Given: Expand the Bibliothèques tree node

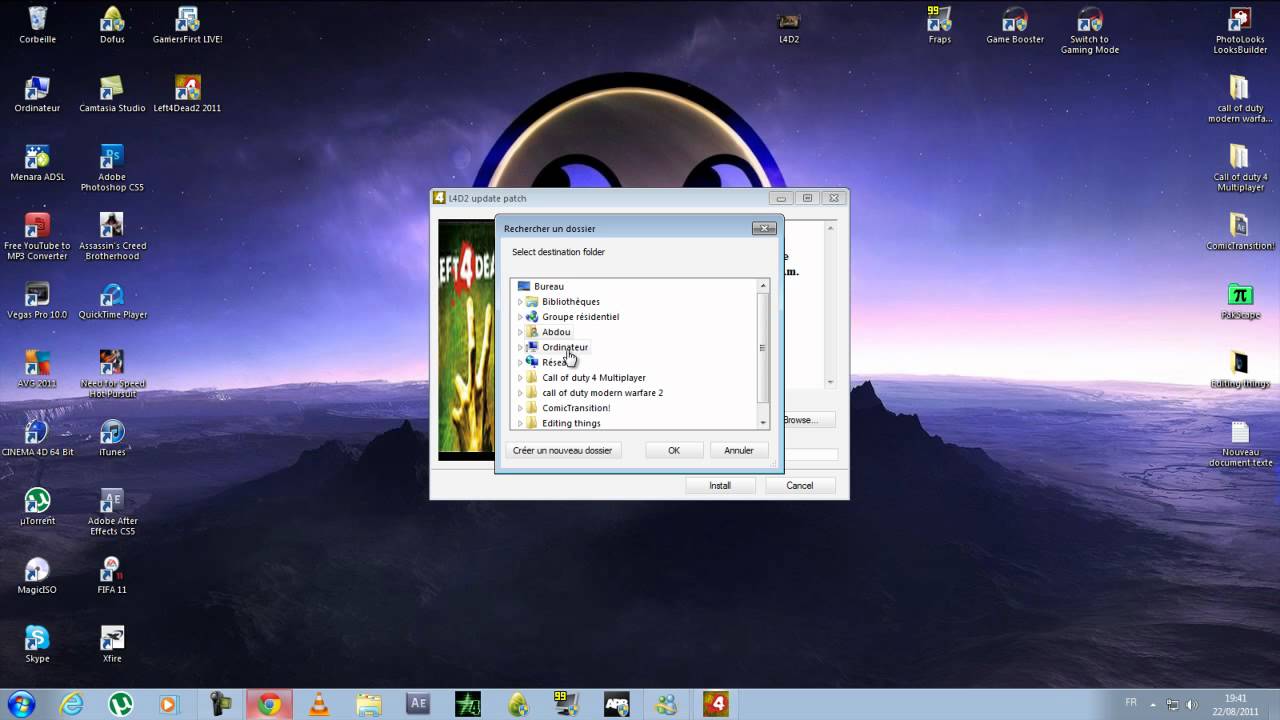Looking at the screenshot, I should coord(520,302).
